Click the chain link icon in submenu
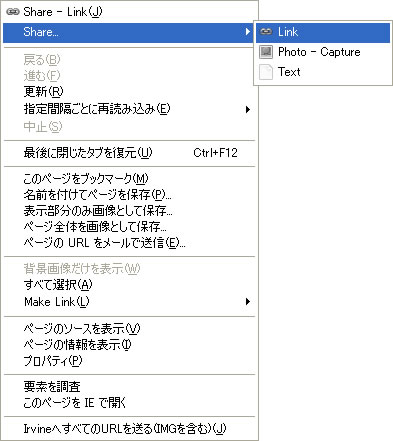The image size is (393, 441). (x=266, y=32)
